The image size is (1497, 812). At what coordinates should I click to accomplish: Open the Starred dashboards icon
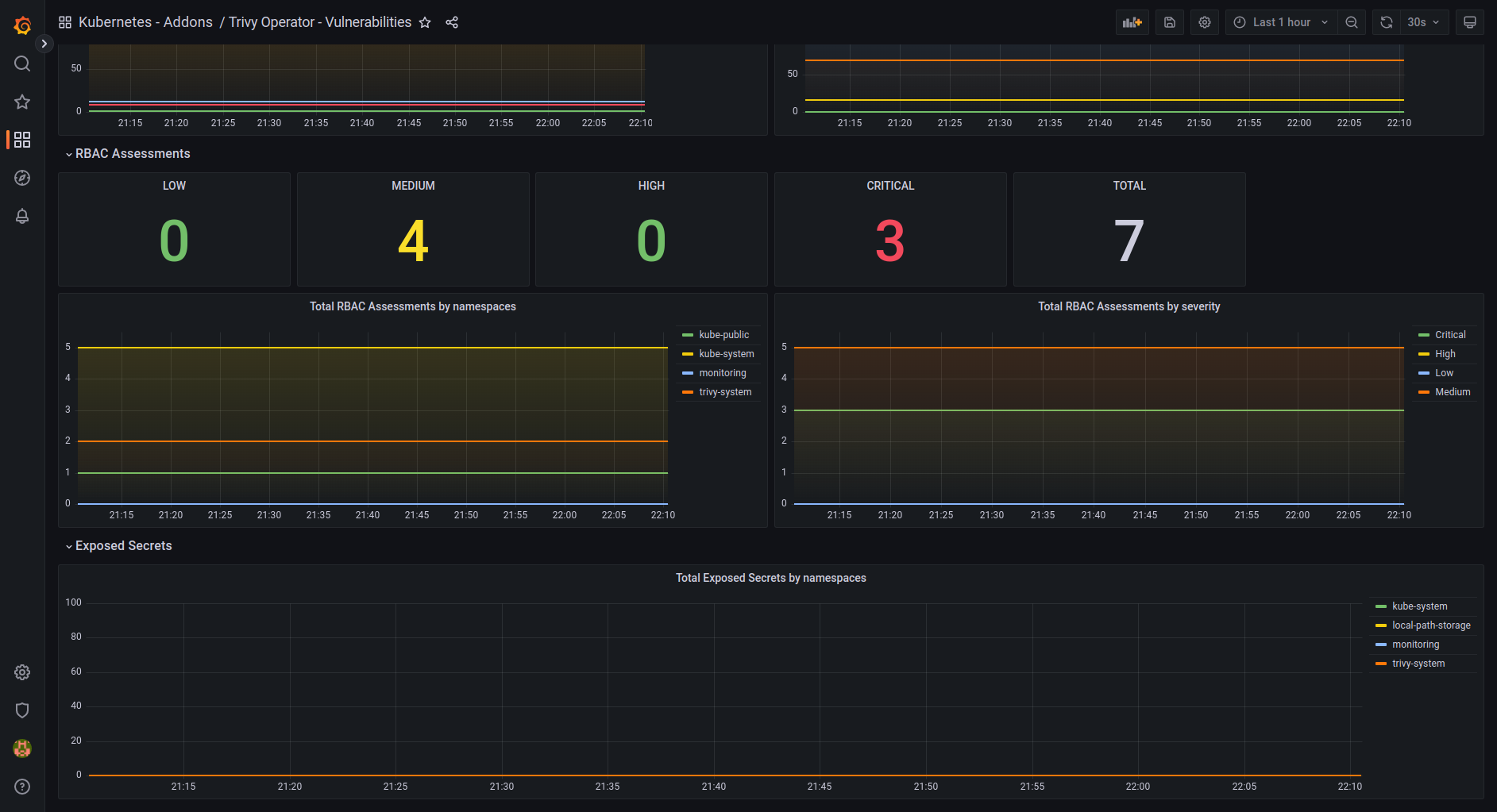[22, 102]
